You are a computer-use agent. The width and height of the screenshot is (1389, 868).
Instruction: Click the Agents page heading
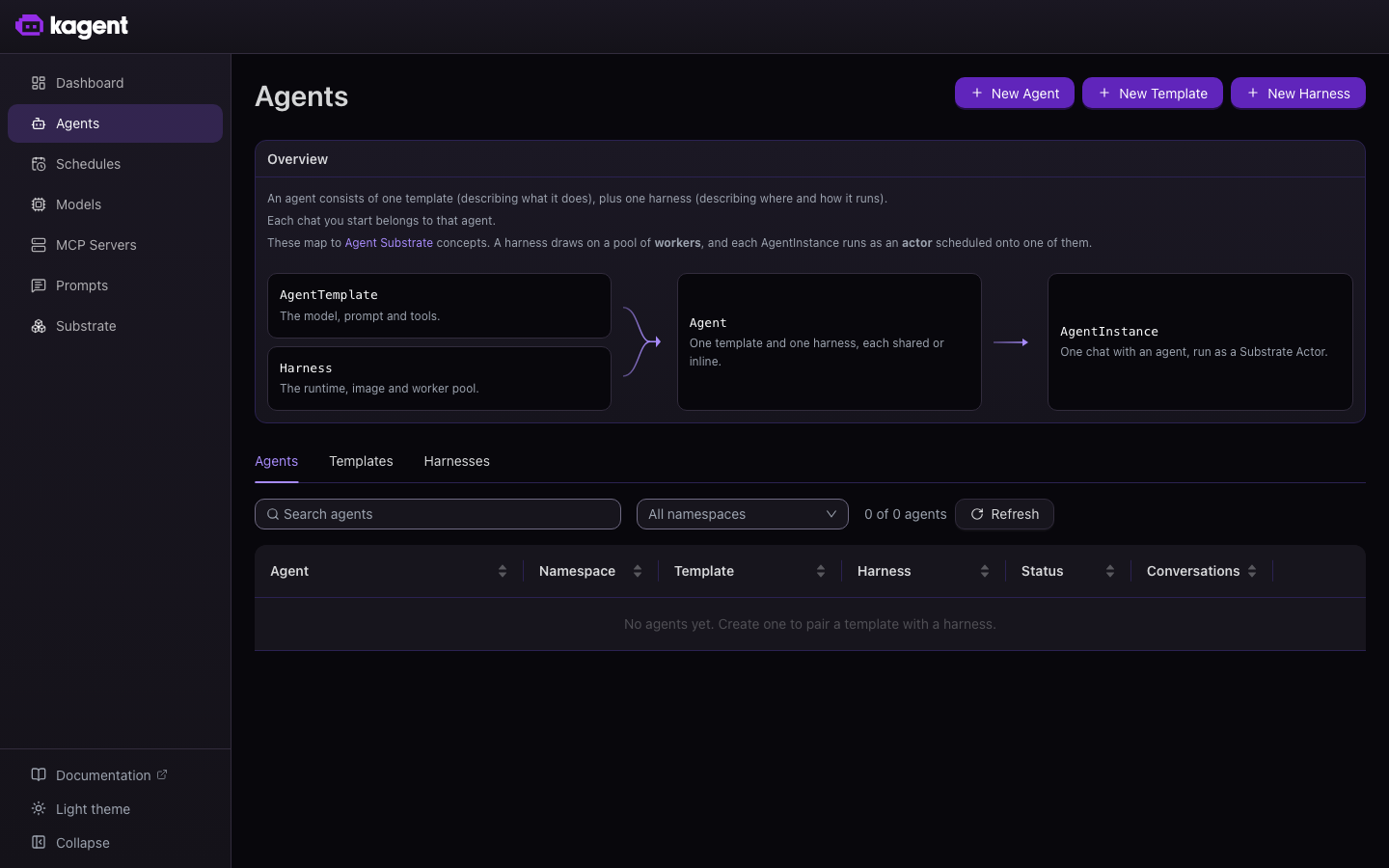click(302, 96)
